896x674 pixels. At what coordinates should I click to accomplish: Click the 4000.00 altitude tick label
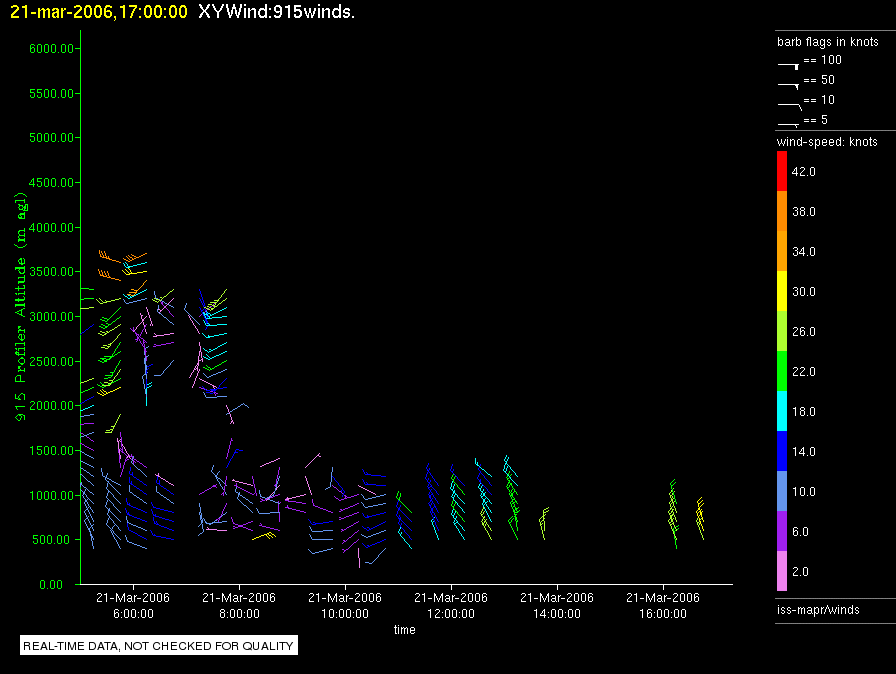pyautogui.click(x=51, y=227)
